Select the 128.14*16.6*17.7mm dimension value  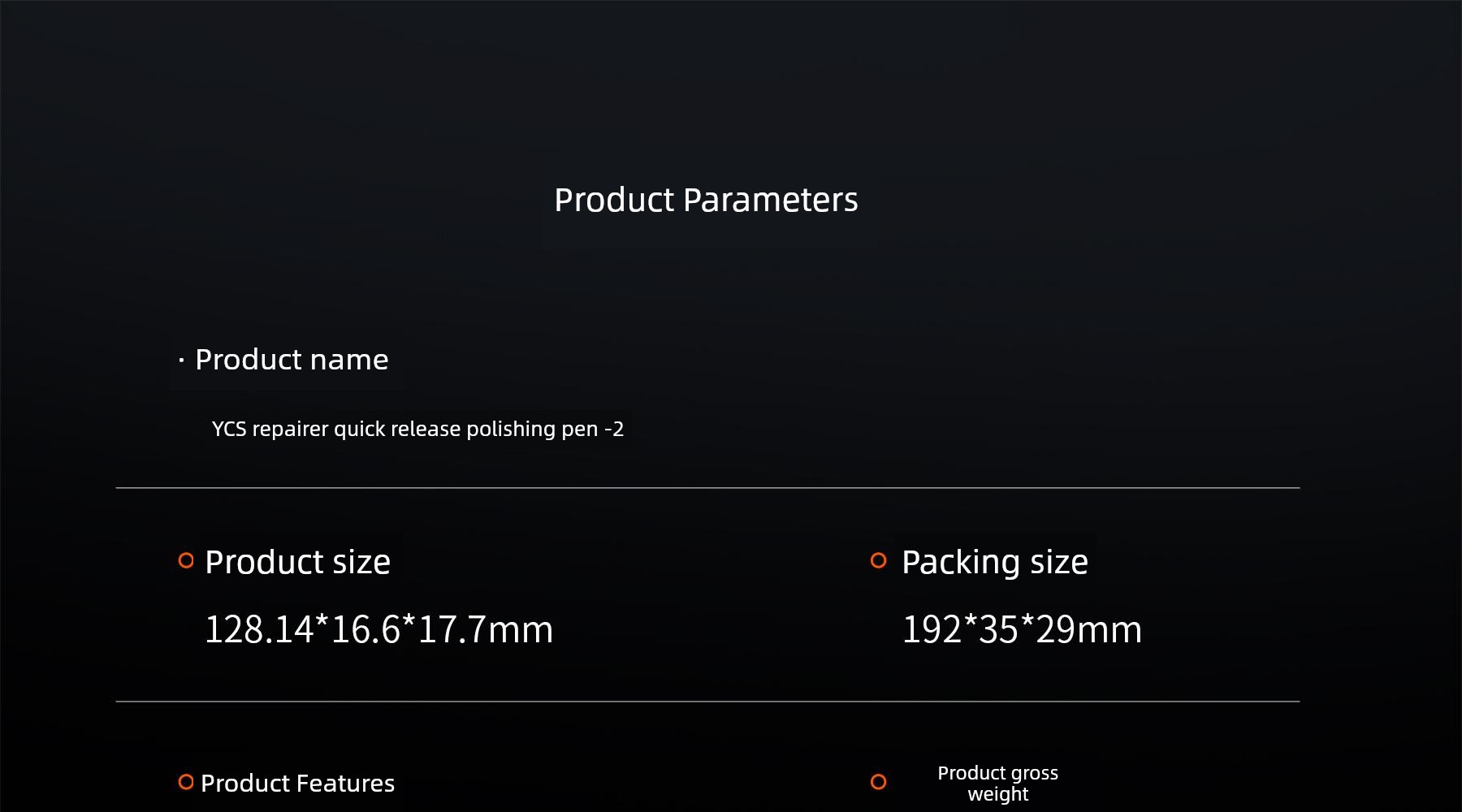378,629
